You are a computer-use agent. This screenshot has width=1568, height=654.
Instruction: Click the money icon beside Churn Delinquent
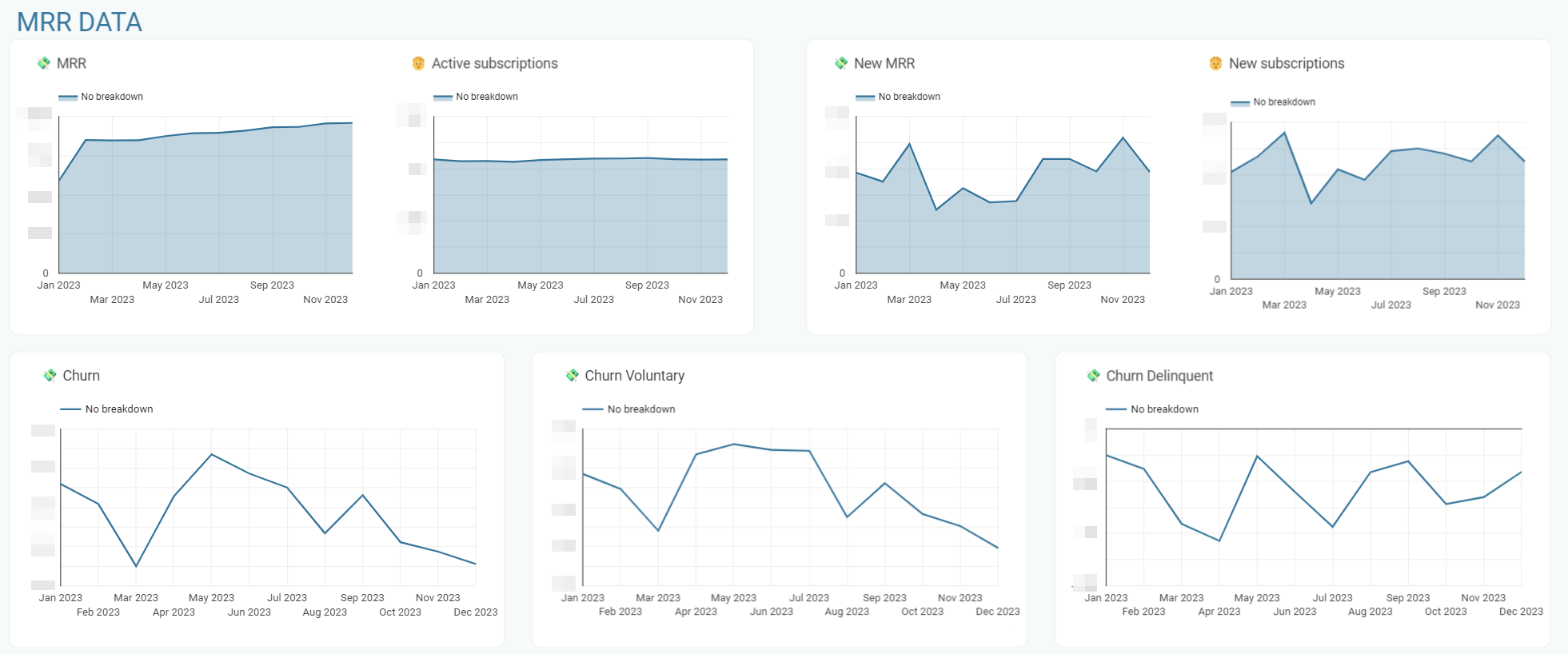pos(1093,376)
